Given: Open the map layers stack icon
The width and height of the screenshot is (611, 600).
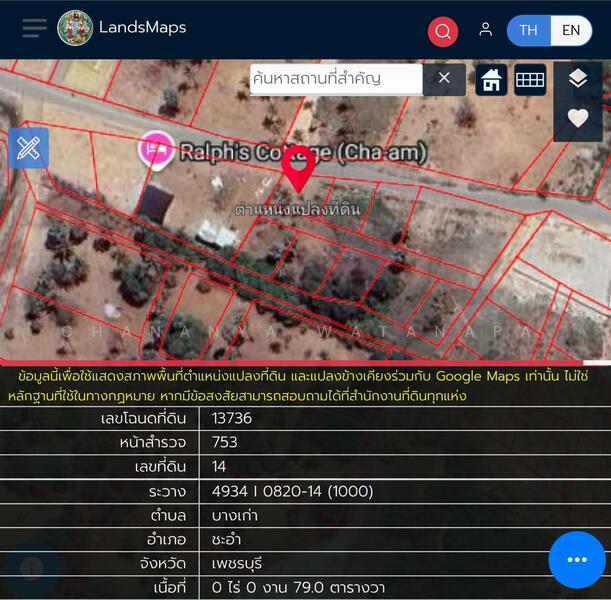Looking at the screenshot, I should click(x=578, y=79).
